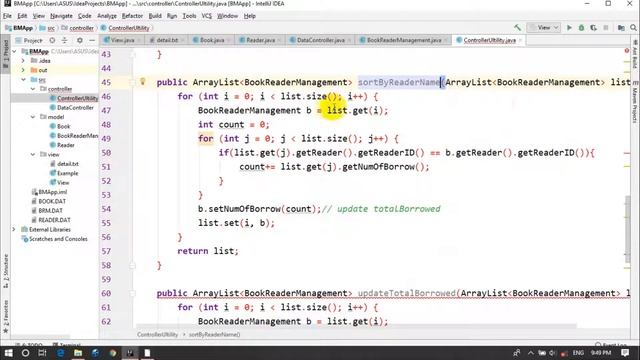Click the Build project hammer icon
The height and width of the screenshot is (360, 640).
click(518, 28)
